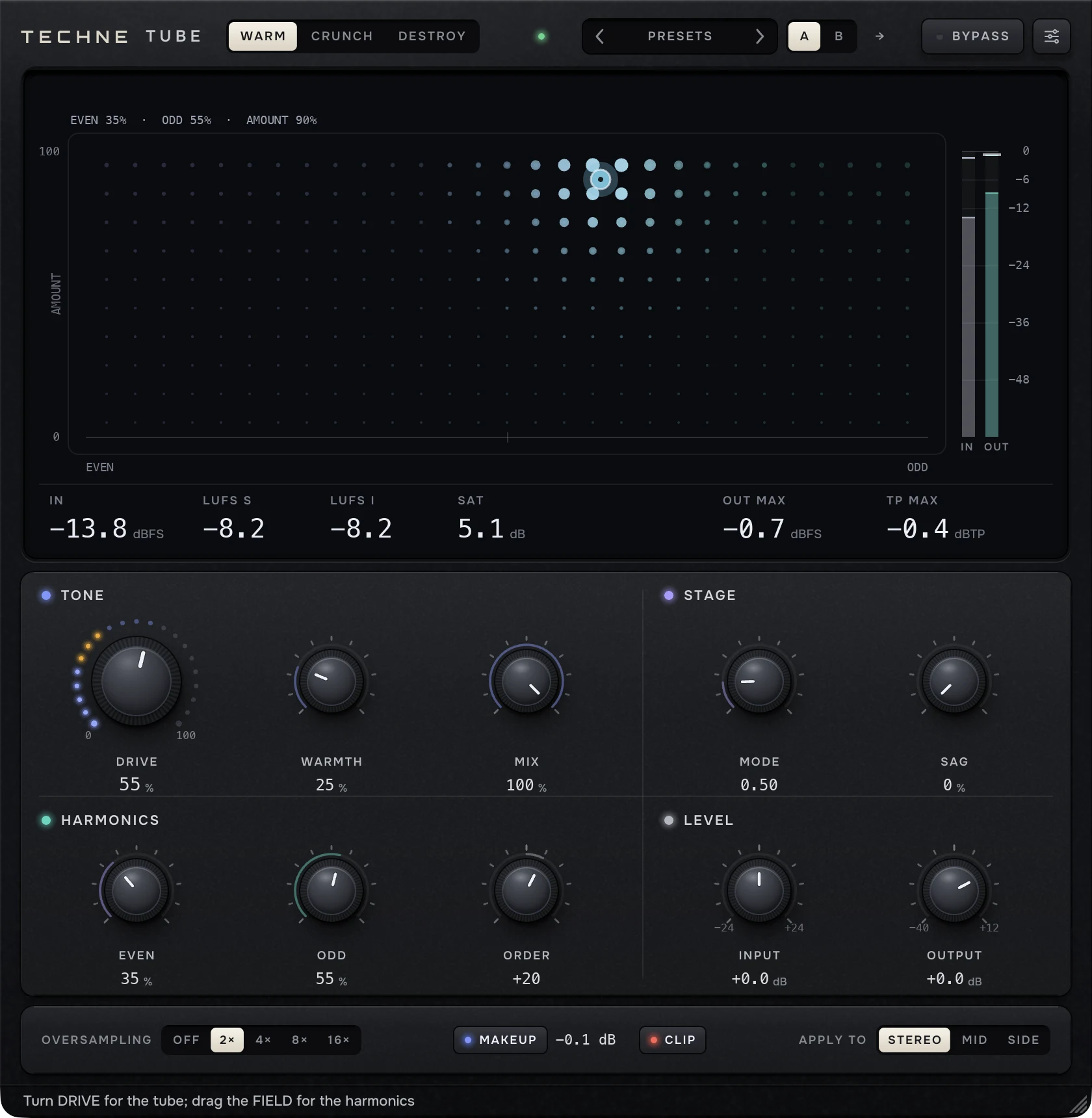
Task: Select the A comparison slot
Action: click(x=805, y=36)
